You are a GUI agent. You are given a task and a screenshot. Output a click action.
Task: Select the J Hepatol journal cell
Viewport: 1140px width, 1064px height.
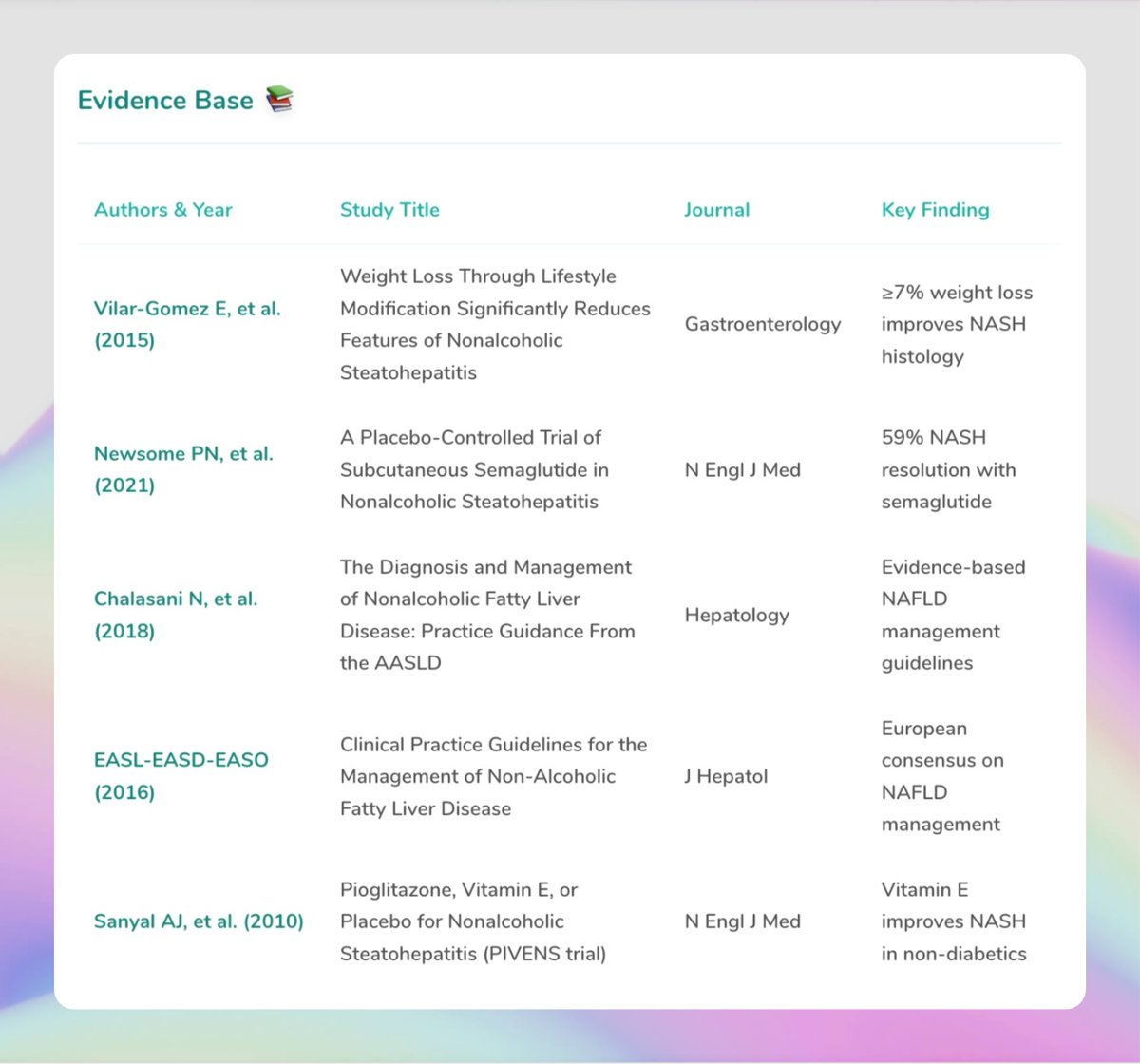click(726, 776)
